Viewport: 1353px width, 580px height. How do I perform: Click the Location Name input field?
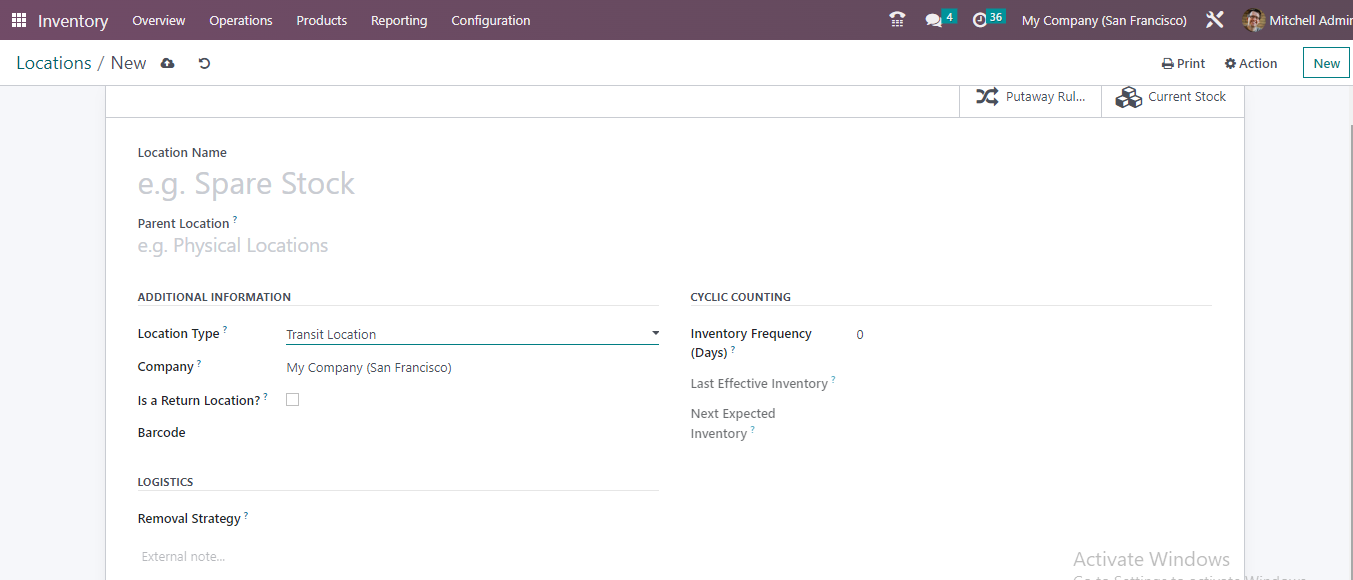(300, 183)
